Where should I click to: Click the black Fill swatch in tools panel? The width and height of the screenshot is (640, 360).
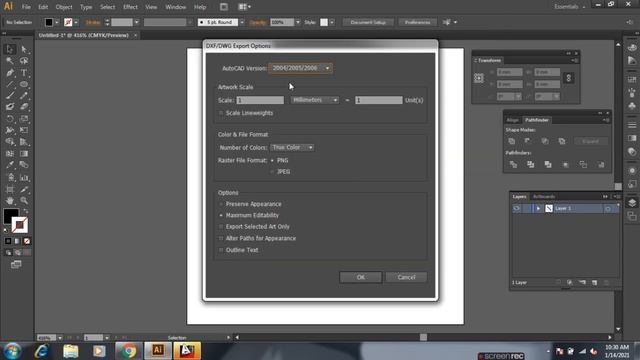tap(10, 216)
